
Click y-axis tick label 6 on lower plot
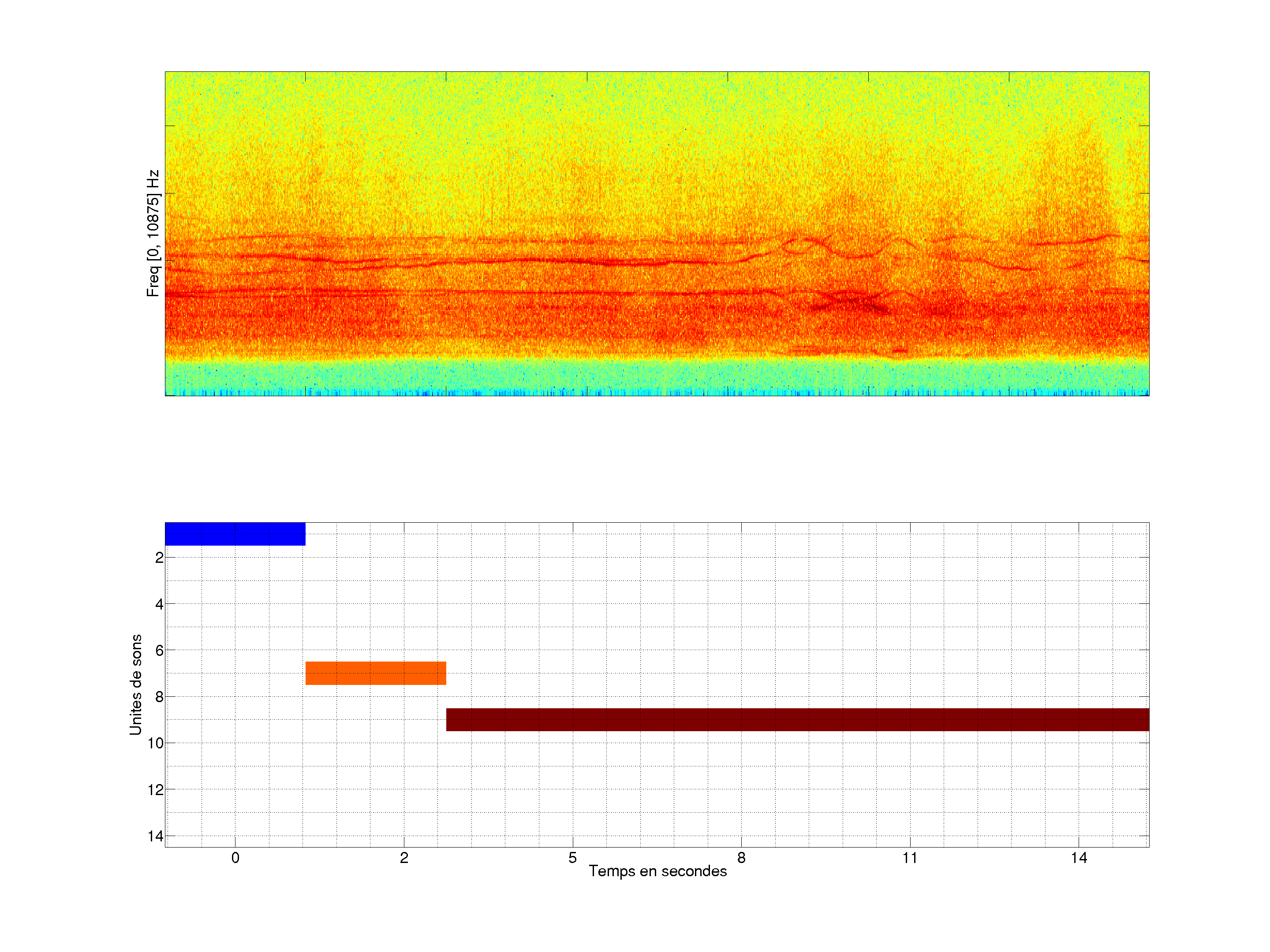pos(159,651)
